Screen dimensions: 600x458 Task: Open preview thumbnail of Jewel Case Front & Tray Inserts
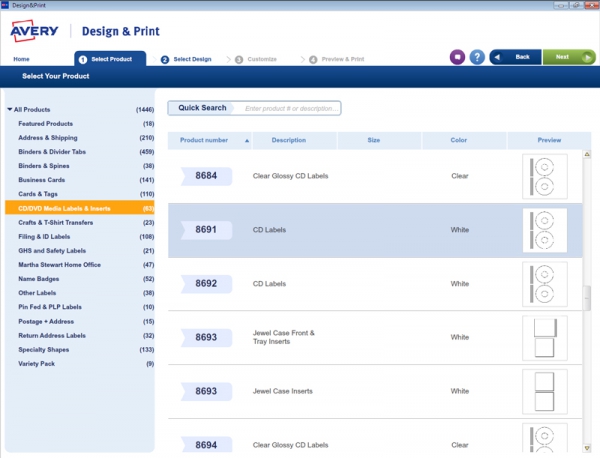[x=545, y=338]
